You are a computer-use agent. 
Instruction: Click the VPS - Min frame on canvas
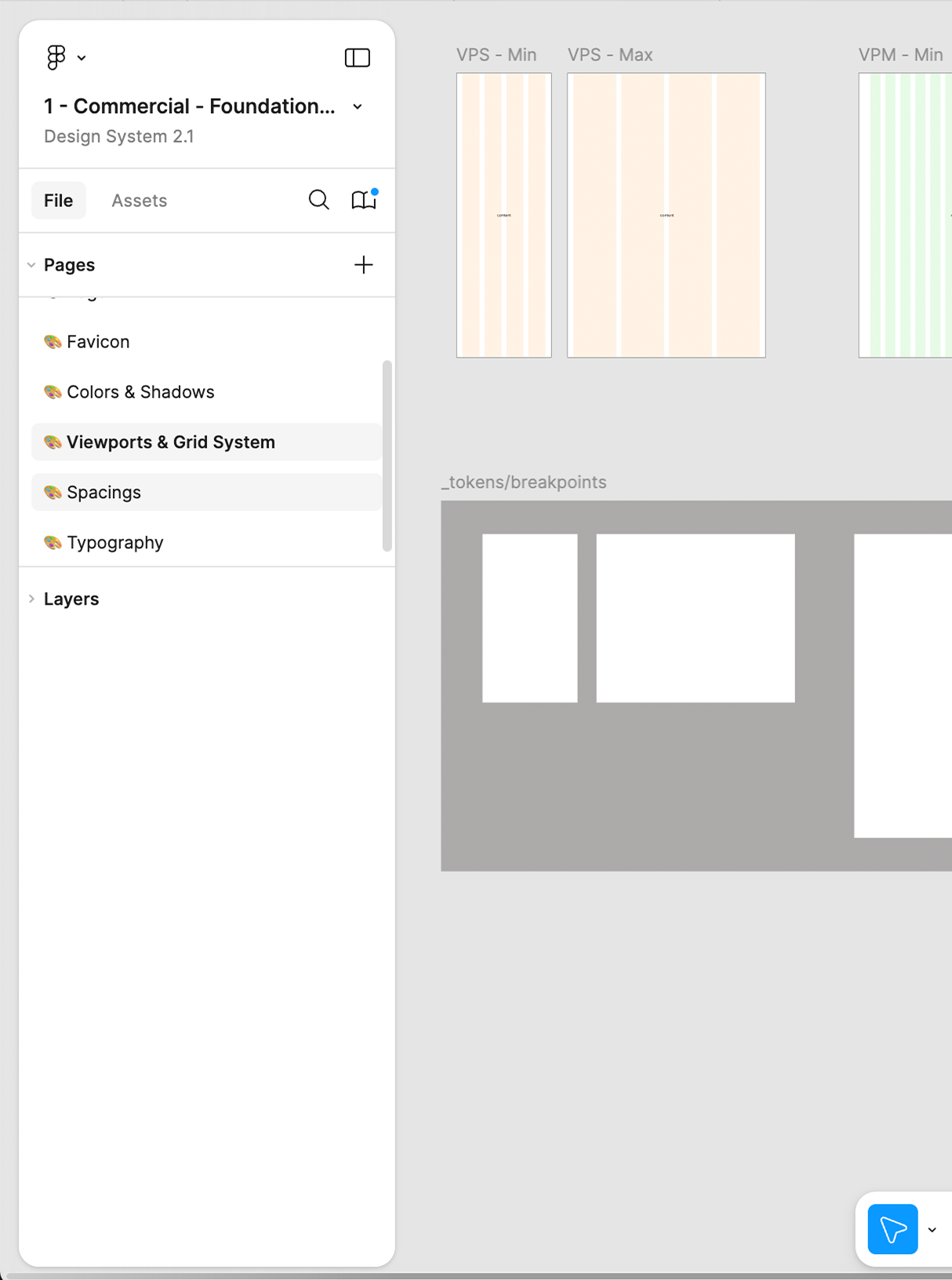click(x=504, y=216)
